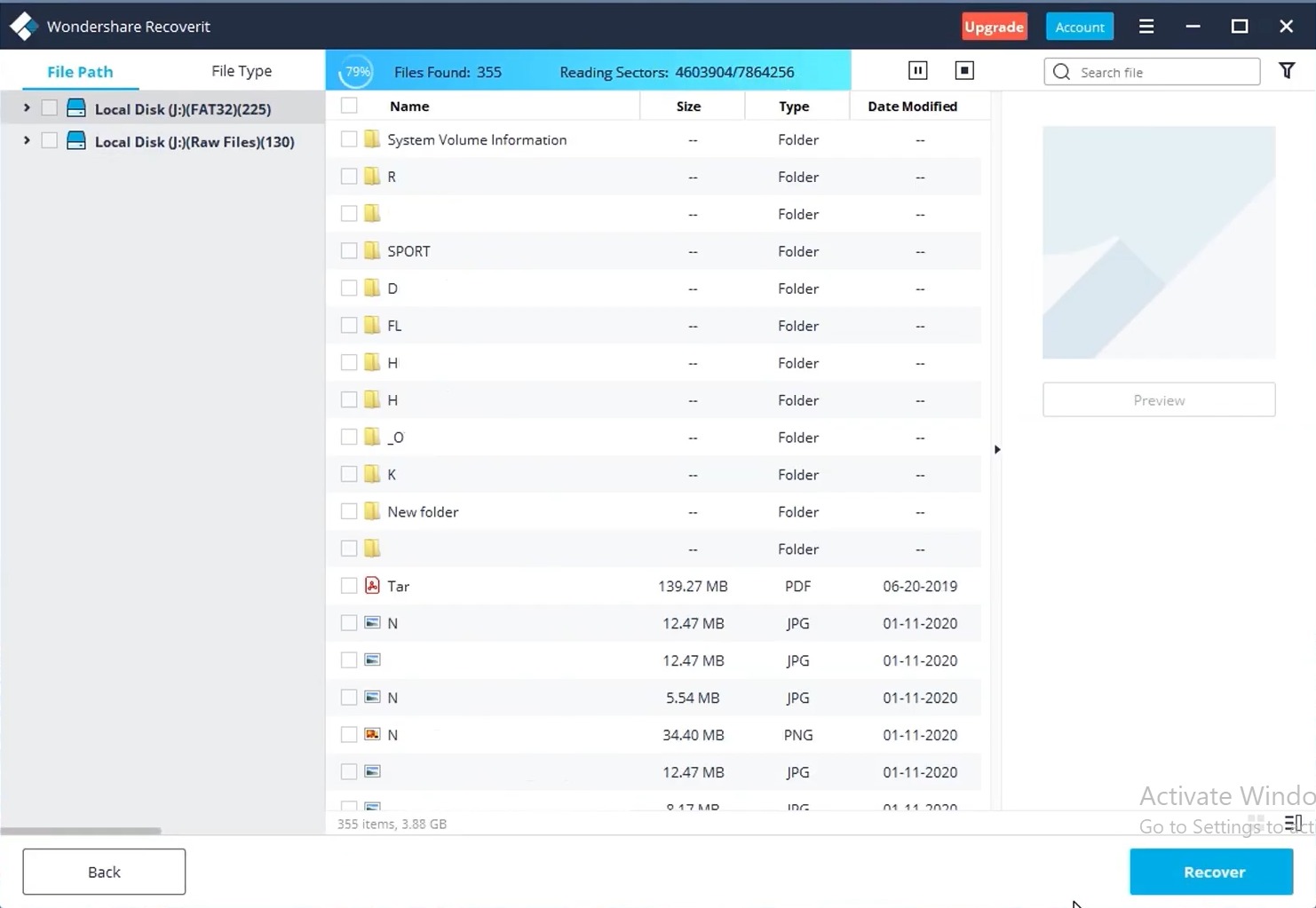Switch to the File Type tab
Screen dimensions: 1316x908
[242, 71]
